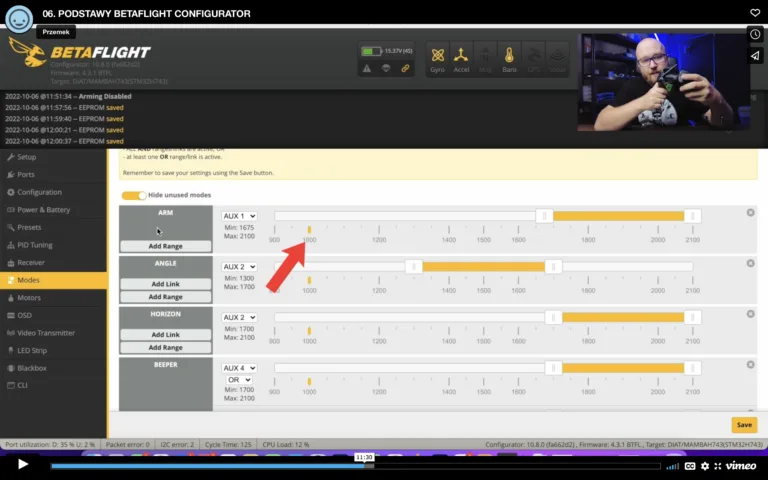Seek on the video progress bar

(355, 466)
